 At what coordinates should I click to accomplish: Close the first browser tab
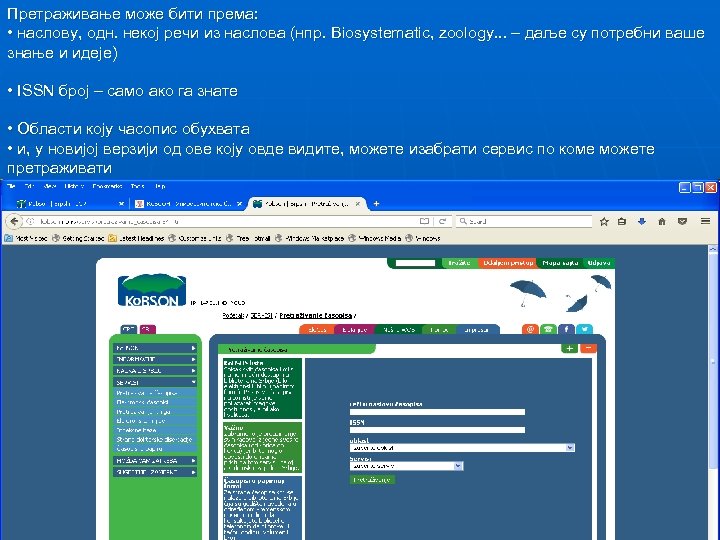121,203
